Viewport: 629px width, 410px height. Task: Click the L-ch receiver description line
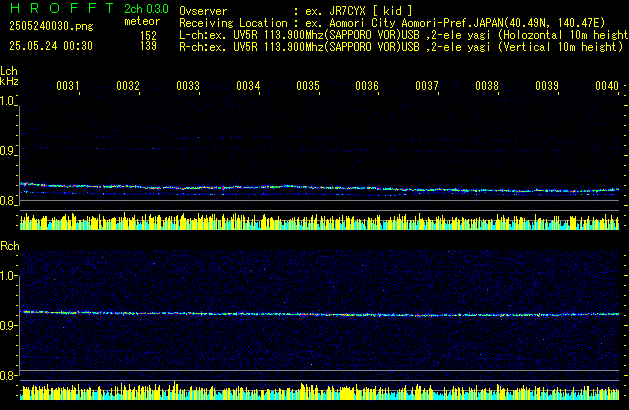(x=404, y=35)
